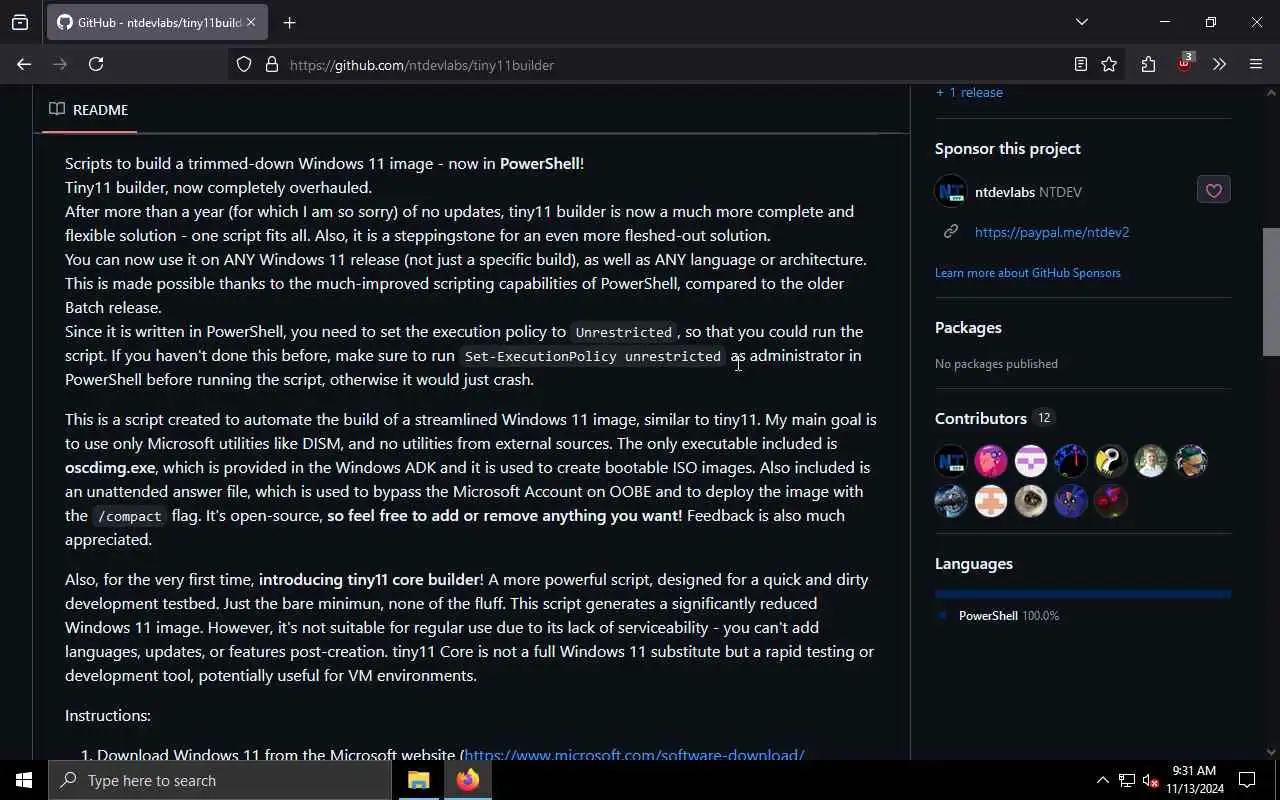1280x800 pixels.
Task: Open blue-purple artwork contributor avatar
Action: [1071, 501]
